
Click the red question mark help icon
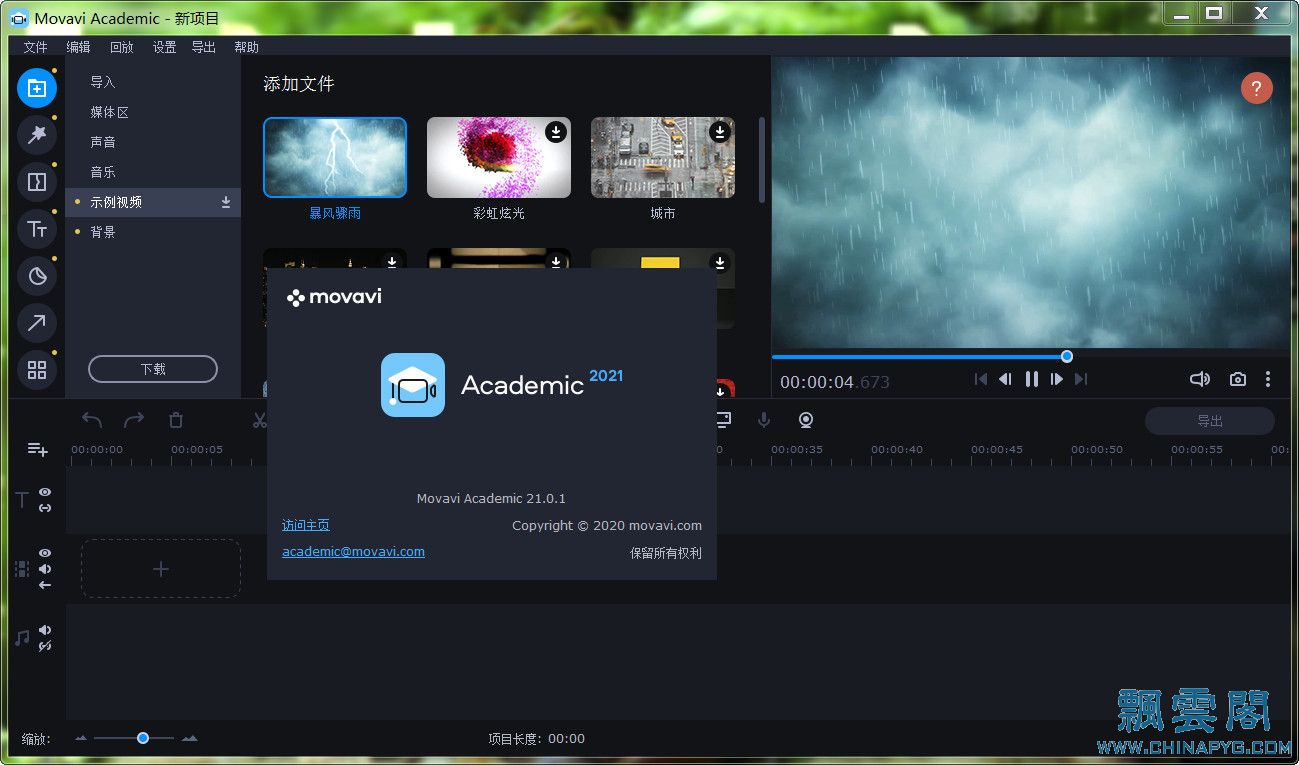[x=1257, y=88]
